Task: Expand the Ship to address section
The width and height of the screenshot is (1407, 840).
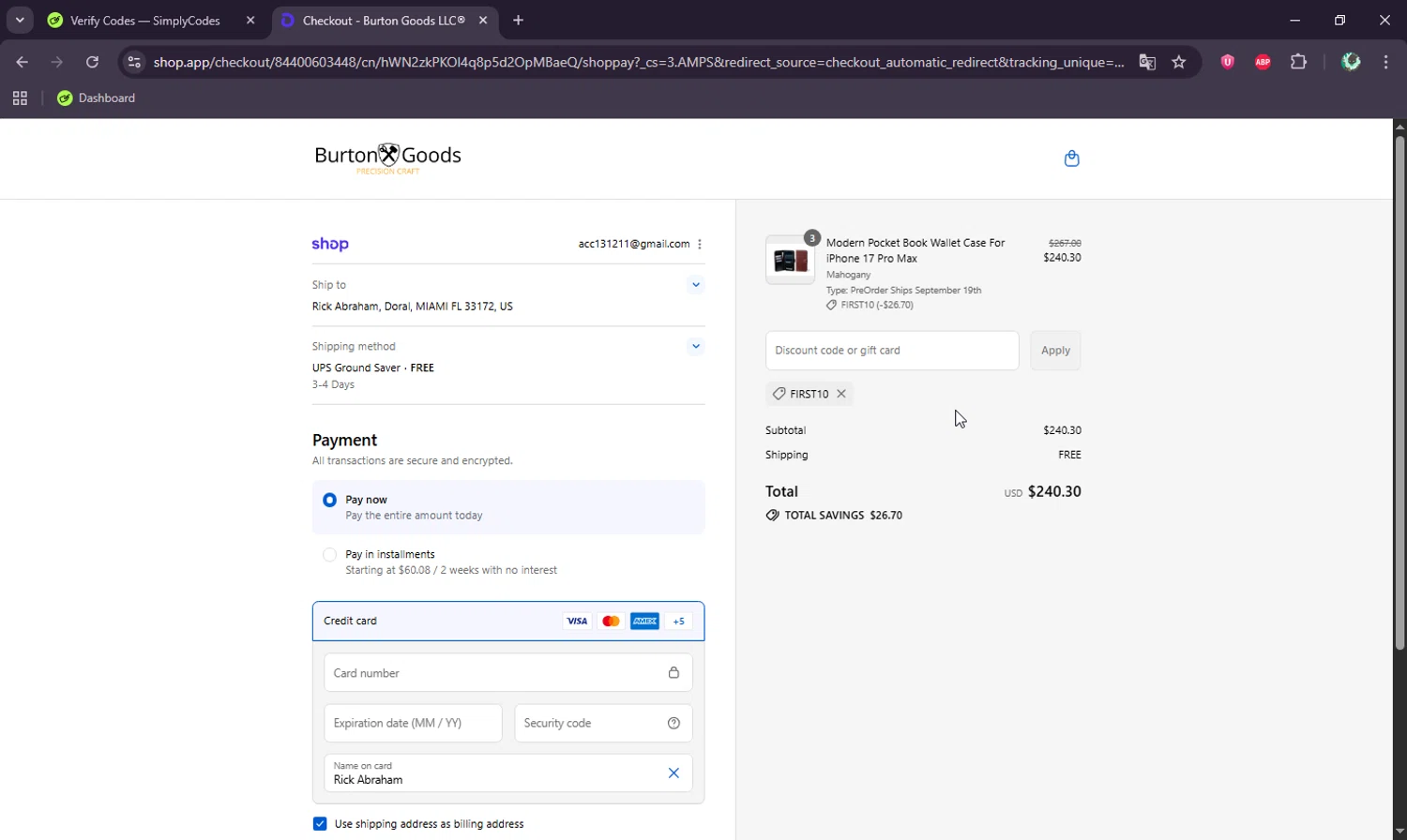Action: coord(695,284)
